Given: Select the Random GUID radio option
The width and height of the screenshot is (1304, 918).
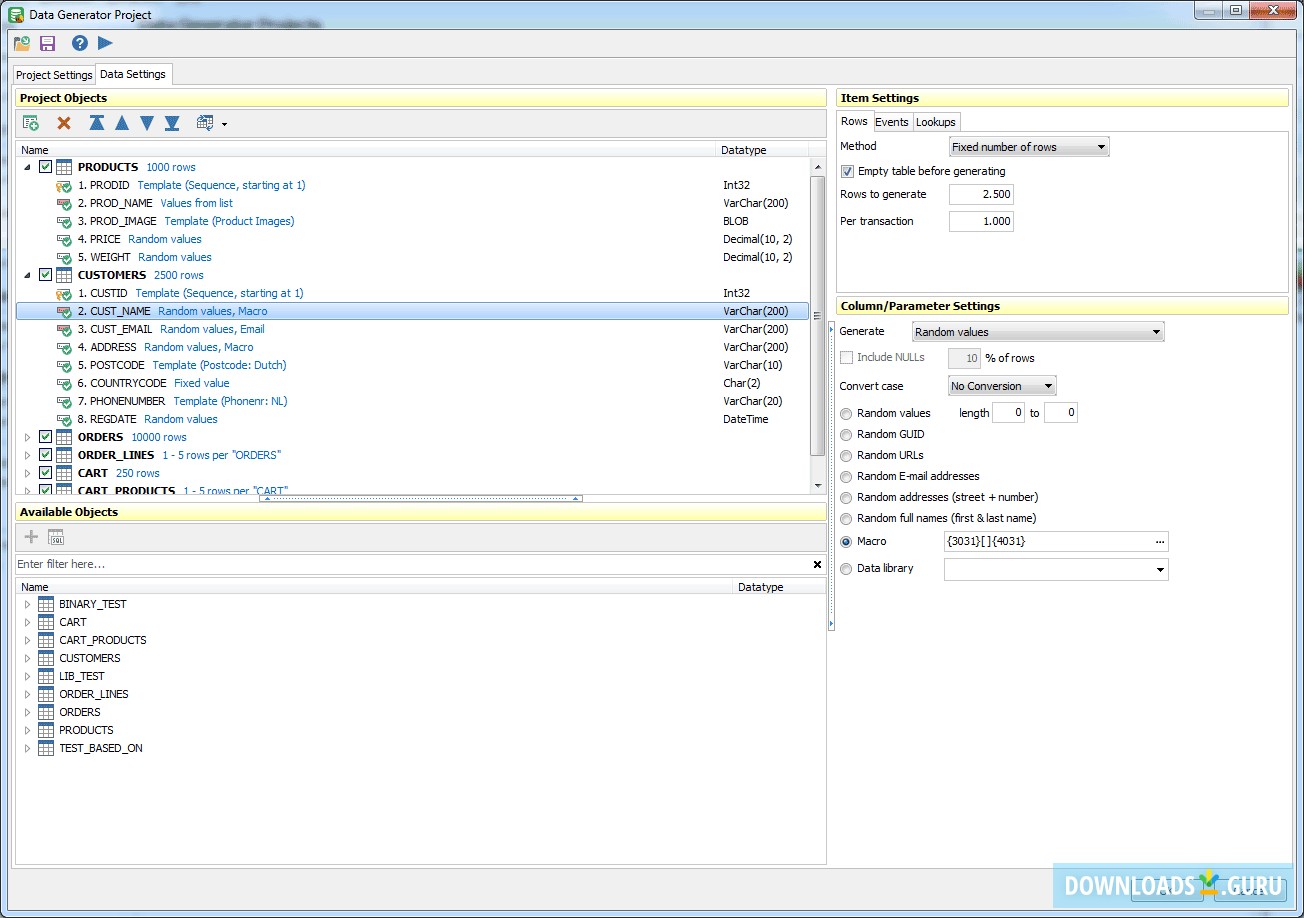Looking at the screenshot, I should [x=847, y=434].
